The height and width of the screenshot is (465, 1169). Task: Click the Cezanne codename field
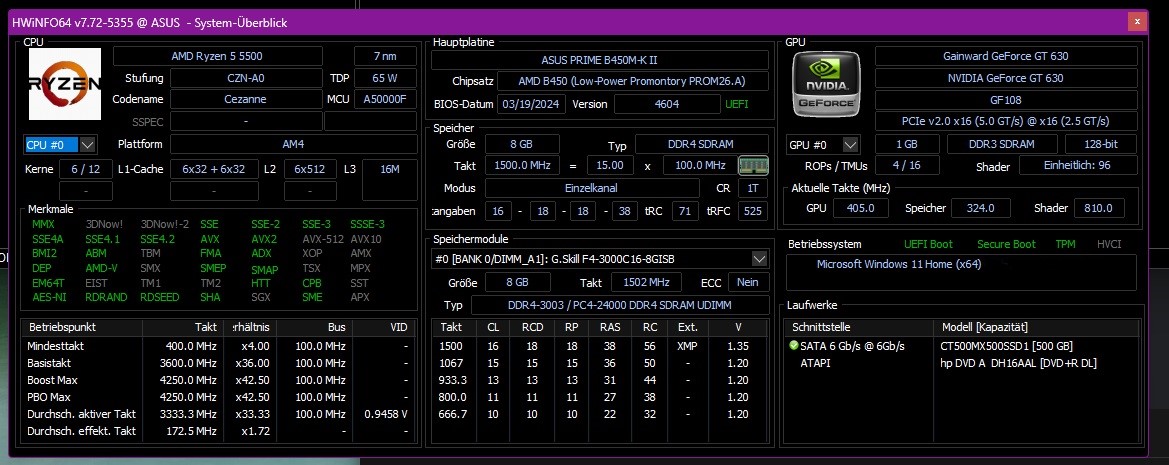(x=246, y=99)
